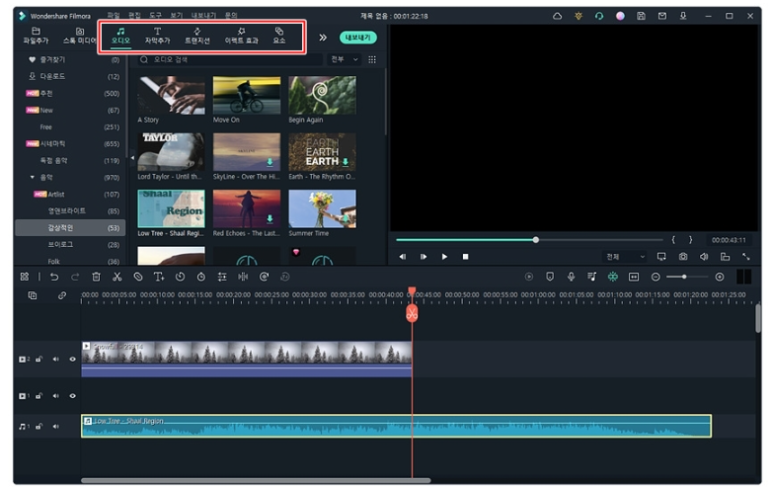Viewport: 773px width, 487px height.
Task: Mute the audio track 1 speaker
Action: 56,426
